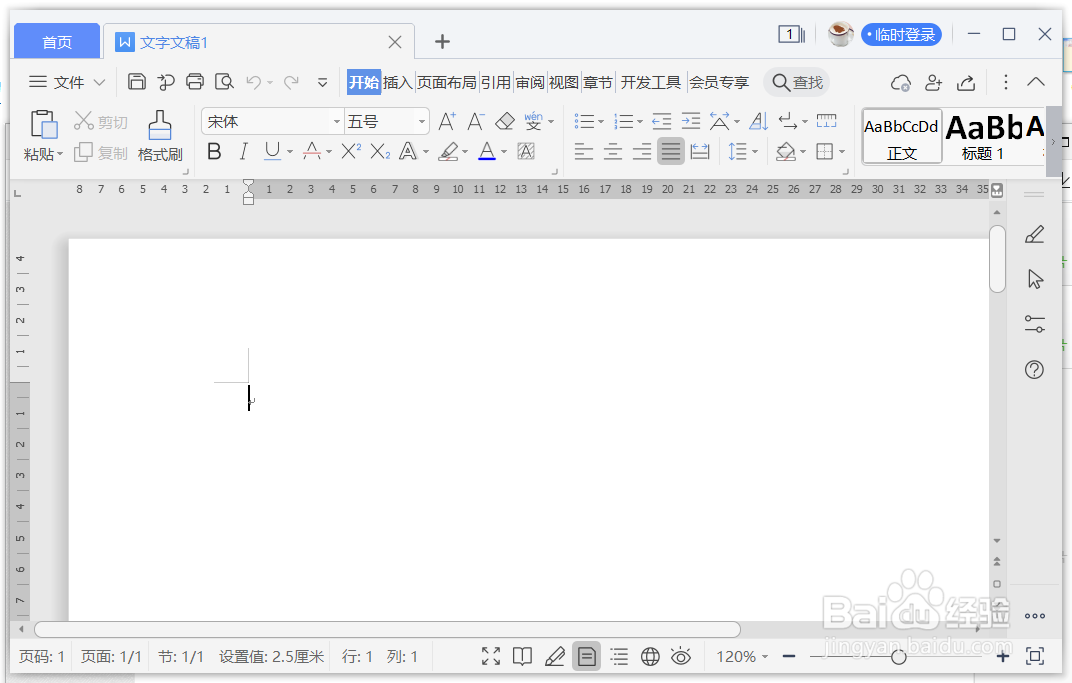Click the 查找 search button
This screenshot has height=683, width=1072.
(796, 82)
